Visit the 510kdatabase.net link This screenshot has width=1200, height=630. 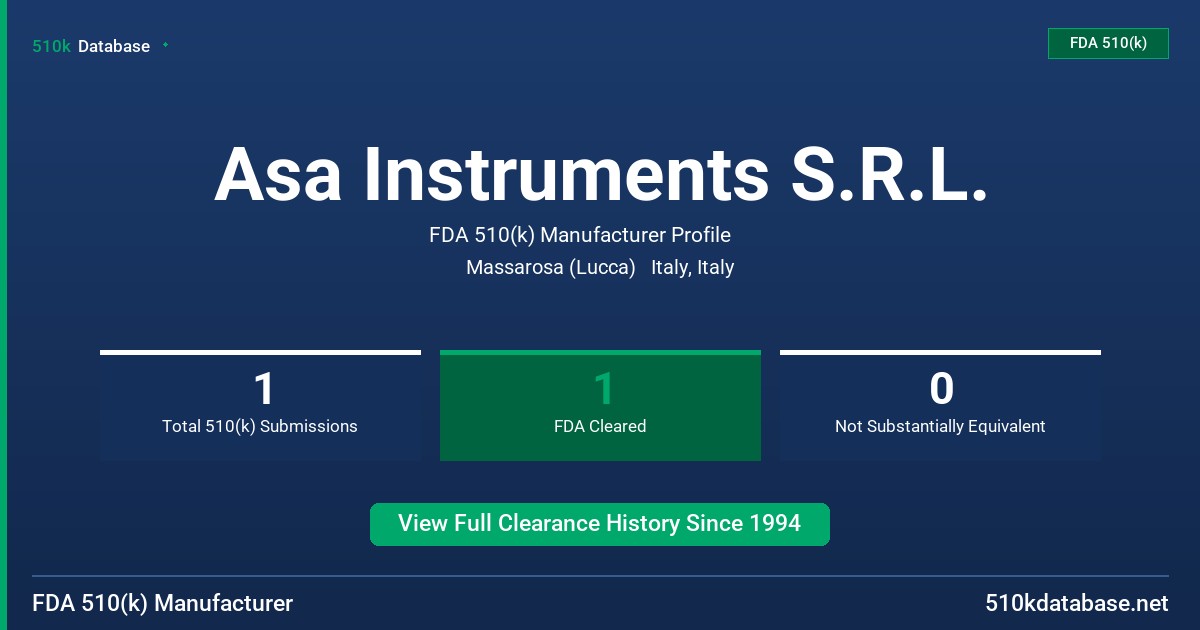point(1077,603)
